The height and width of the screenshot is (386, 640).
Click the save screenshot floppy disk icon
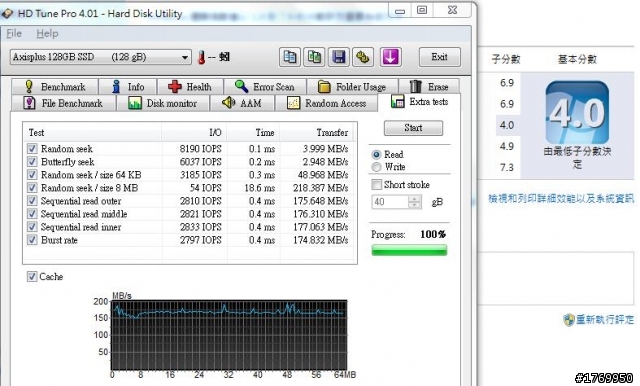339,57
